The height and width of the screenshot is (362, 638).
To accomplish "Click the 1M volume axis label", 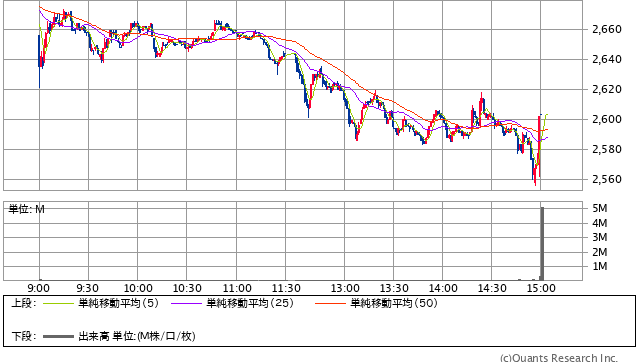I will click(x=600, y=266).
